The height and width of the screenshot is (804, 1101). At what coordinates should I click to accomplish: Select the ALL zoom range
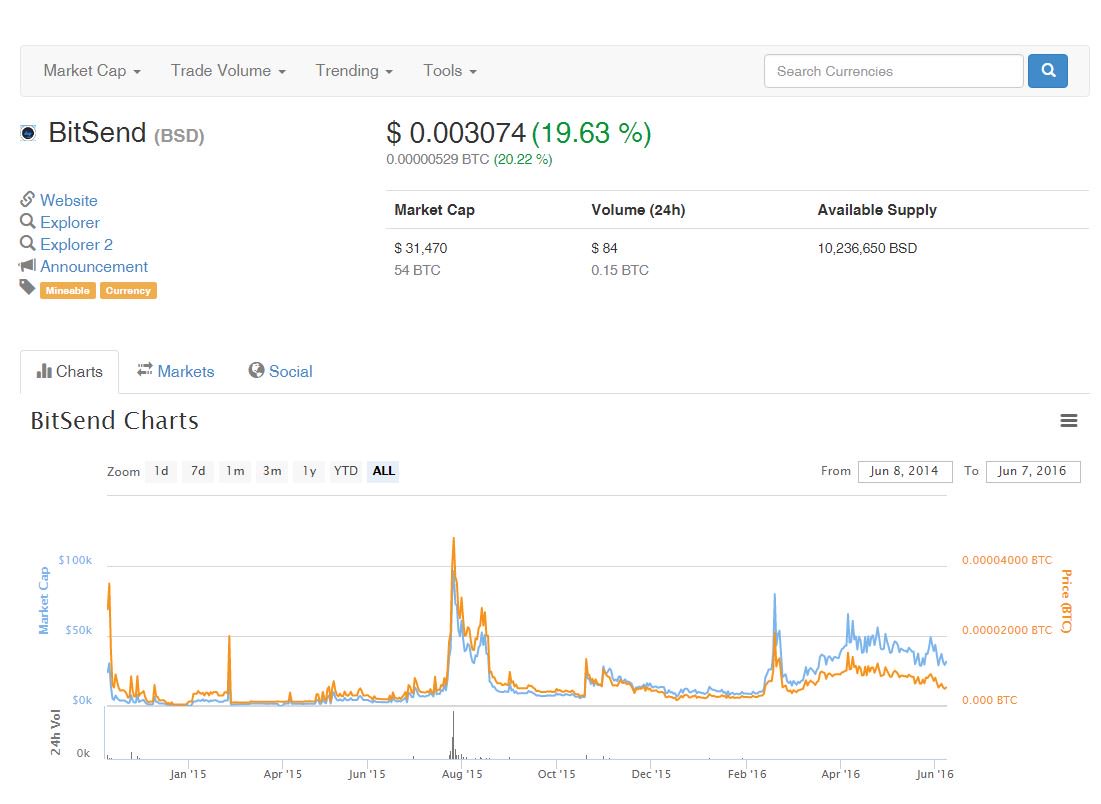click(383, 471)
